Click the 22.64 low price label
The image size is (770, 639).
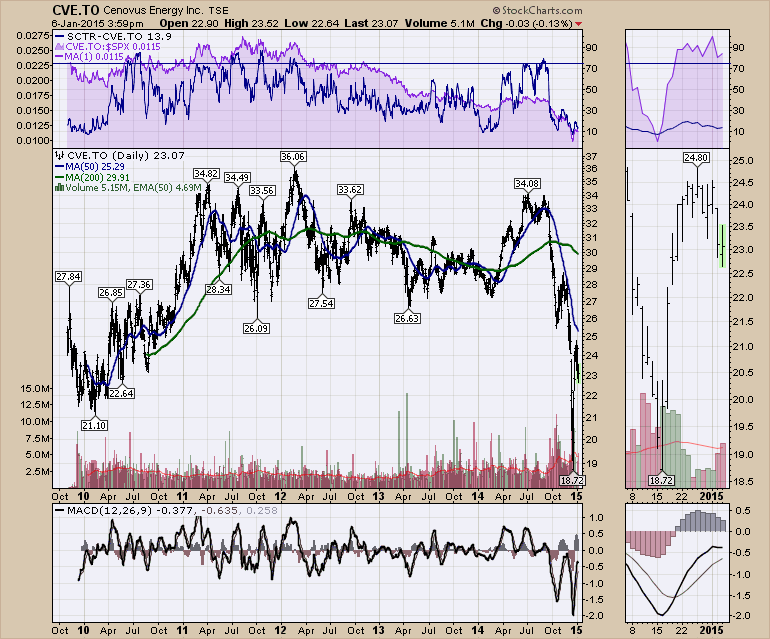pyautogui.click(x=121, y=394)
